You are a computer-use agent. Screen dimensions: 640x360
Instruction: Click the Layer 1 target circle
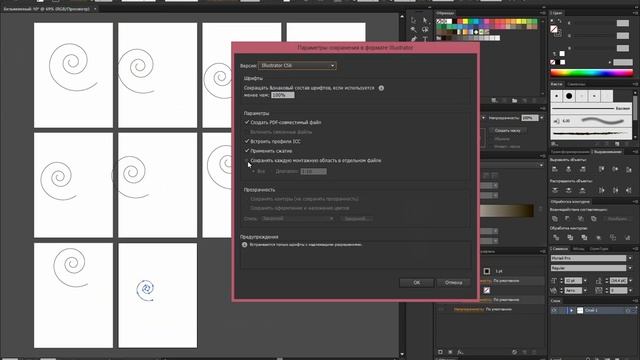tap(628, 310)
